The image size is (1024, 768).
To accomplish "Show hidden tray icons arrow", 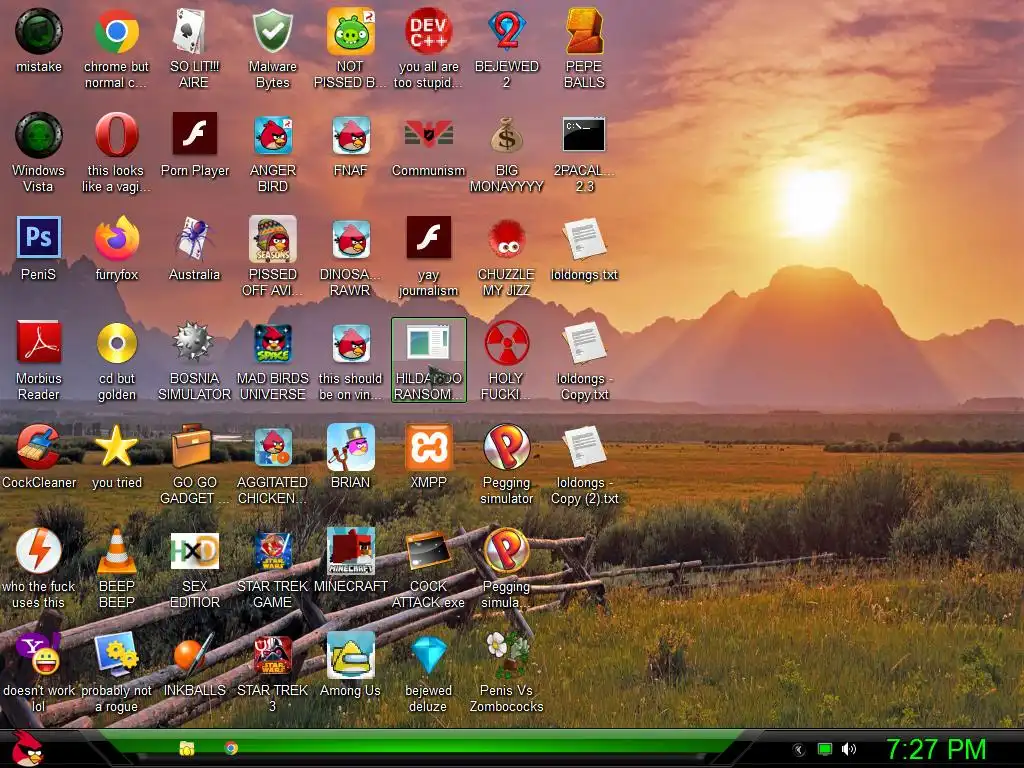I will pos(798,750).
